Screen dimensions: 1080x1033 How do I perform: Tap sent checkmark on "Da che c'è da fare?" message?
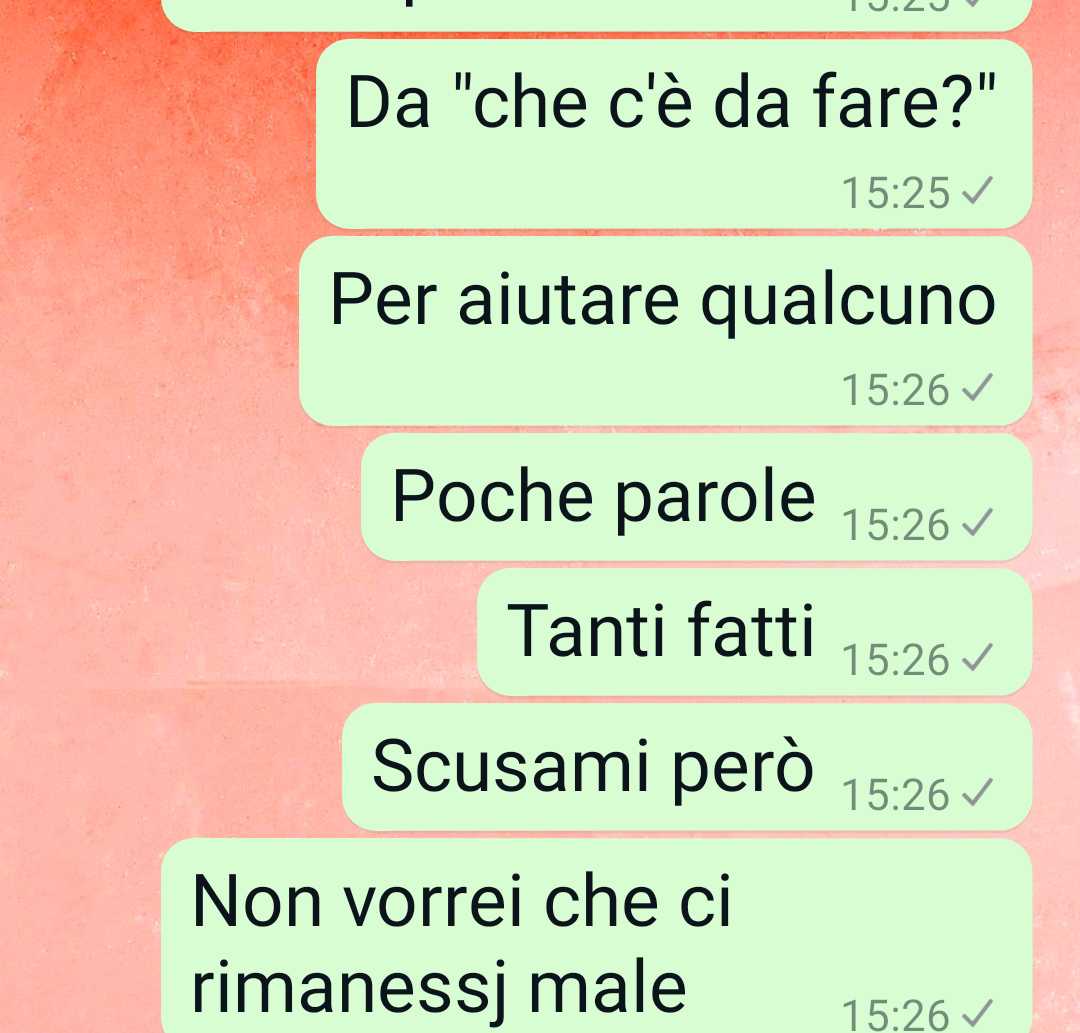point(977,191)
